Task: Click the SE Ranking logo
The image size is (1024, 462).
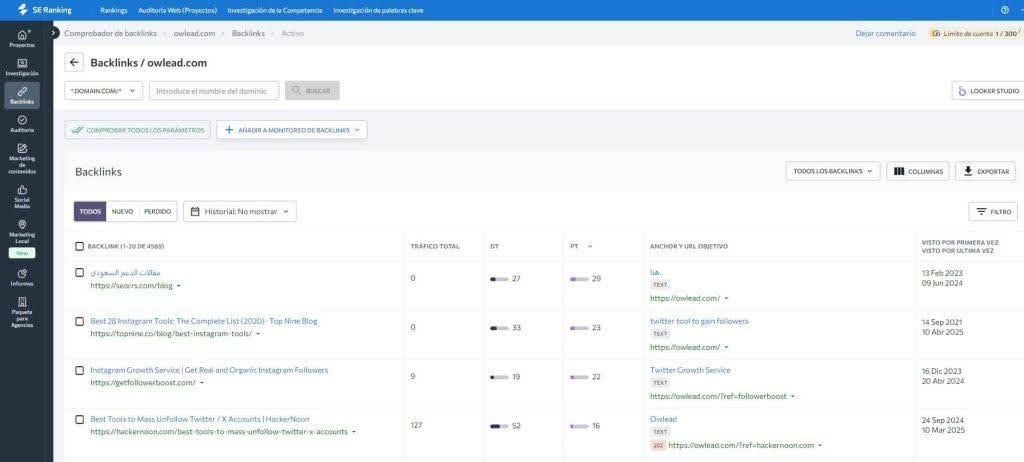Action: 46,10
